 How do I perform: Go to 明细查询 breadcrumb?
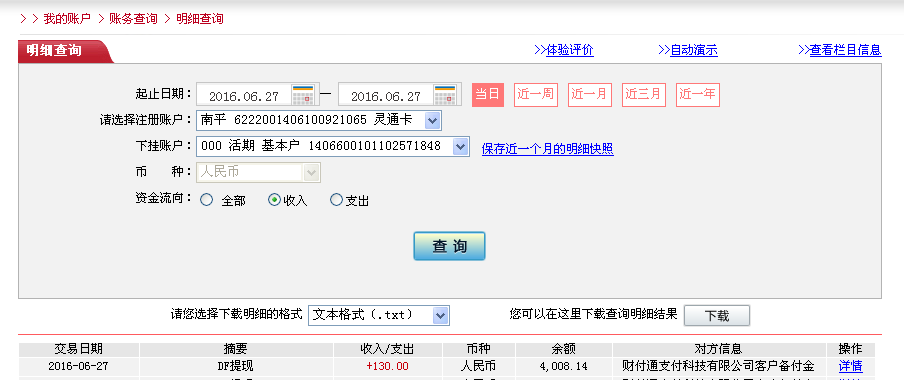(x=200, y=18)
